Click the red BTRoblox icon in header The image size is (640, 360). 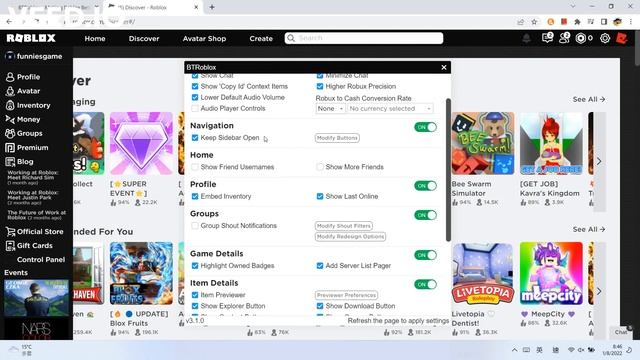621,38
